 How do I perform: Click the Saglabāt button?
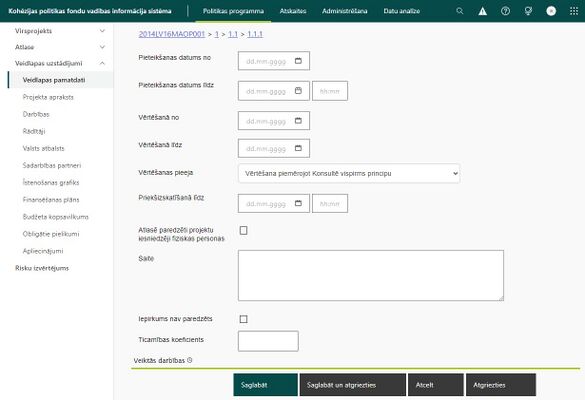pos(265,385)
